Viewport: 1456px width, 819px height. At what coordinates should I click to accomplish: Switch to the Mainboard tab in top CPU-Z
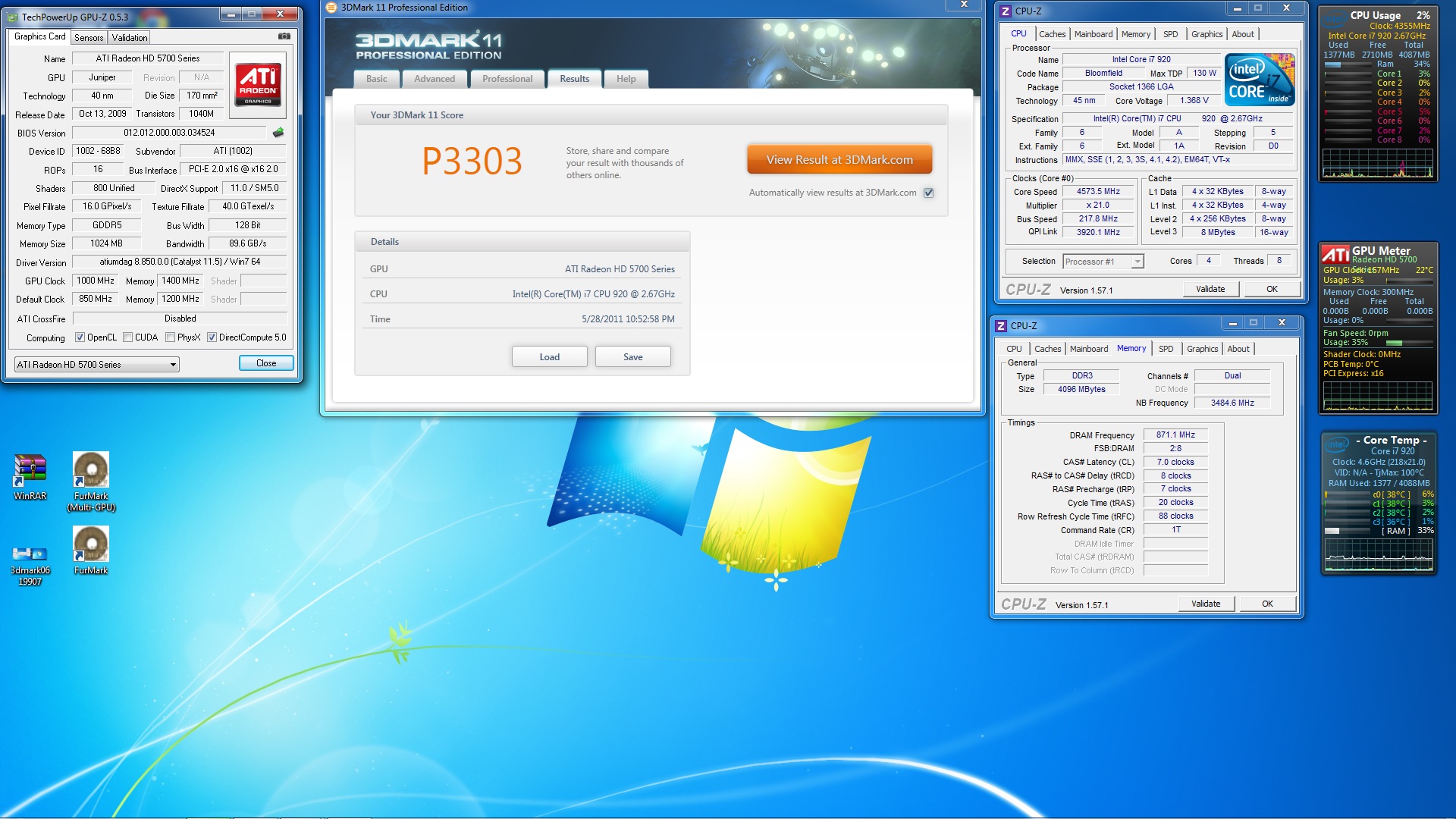click(x=1093, y=34)
